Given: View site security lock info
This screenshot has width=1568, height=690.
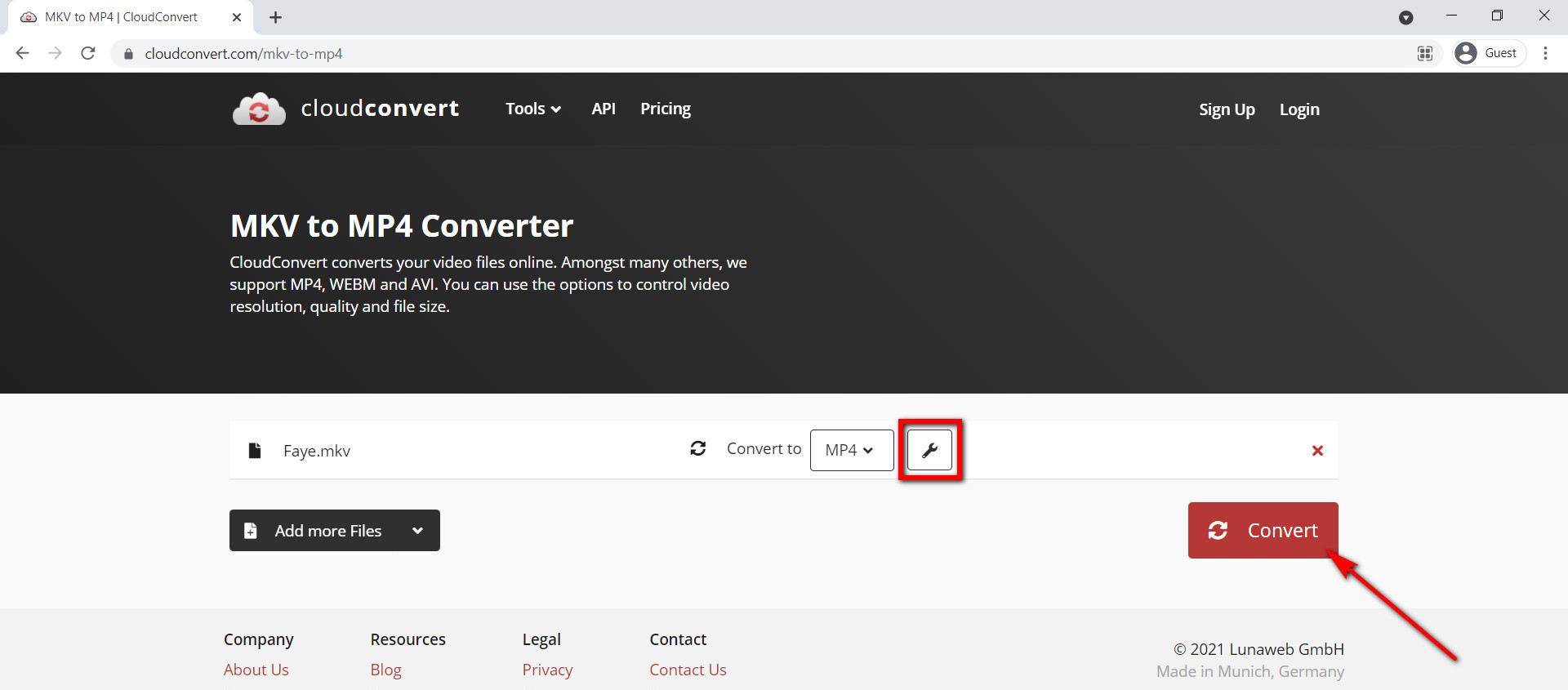Looking at the screenshot, I should pos(128,54).
